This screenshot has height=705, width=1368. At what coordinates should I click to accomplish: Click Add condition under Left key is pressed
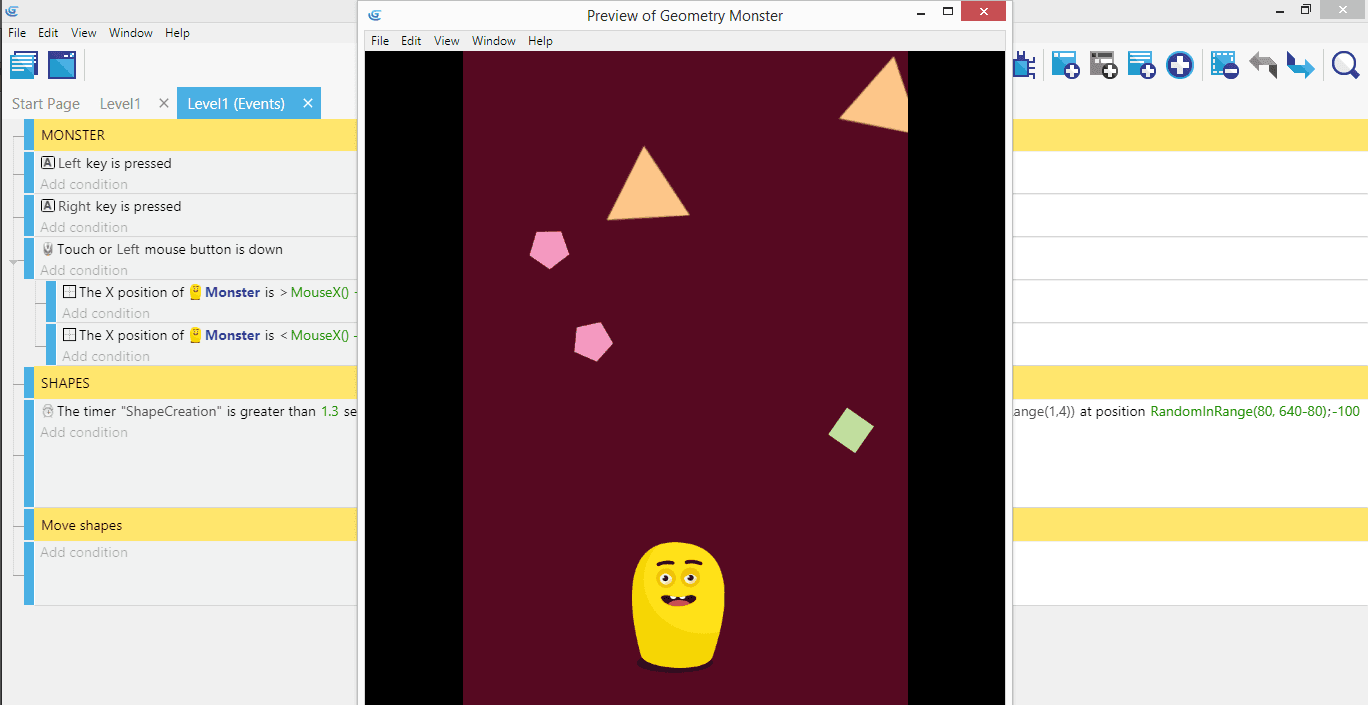84,184
